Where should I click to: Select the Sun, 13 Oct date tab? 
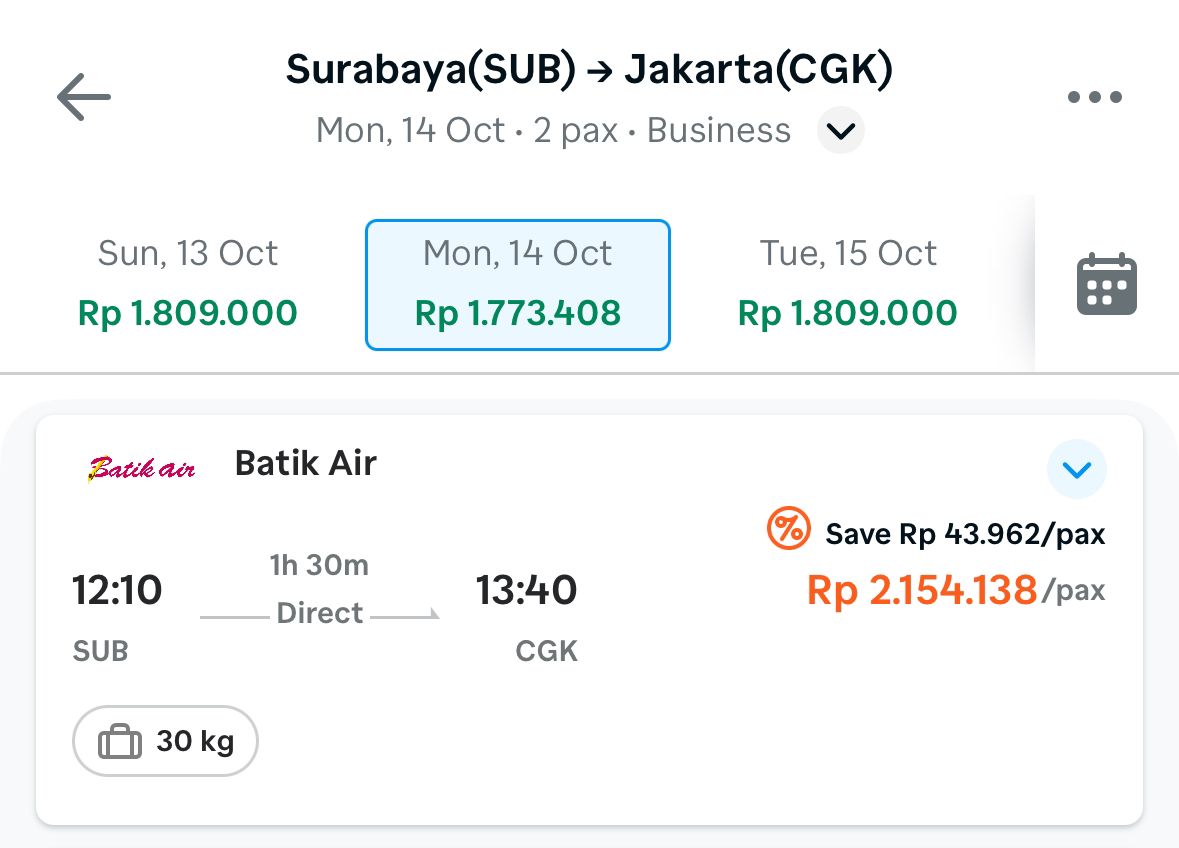click(x=188, y=284)
